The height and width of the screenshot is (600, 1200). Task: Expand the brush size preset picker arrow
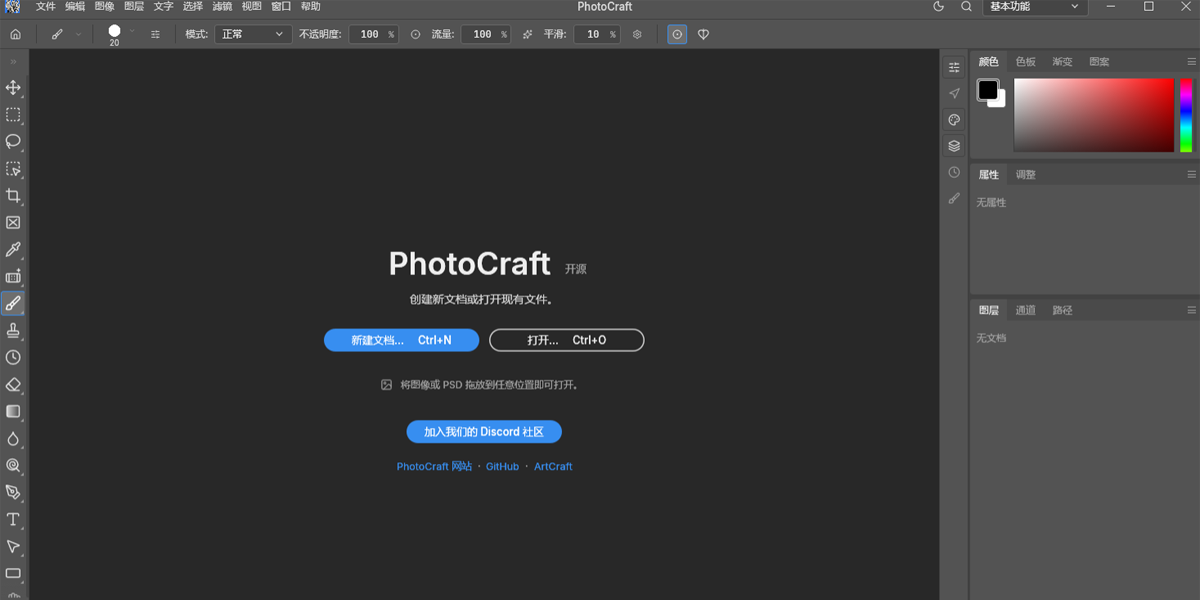(x=131, y=31)
